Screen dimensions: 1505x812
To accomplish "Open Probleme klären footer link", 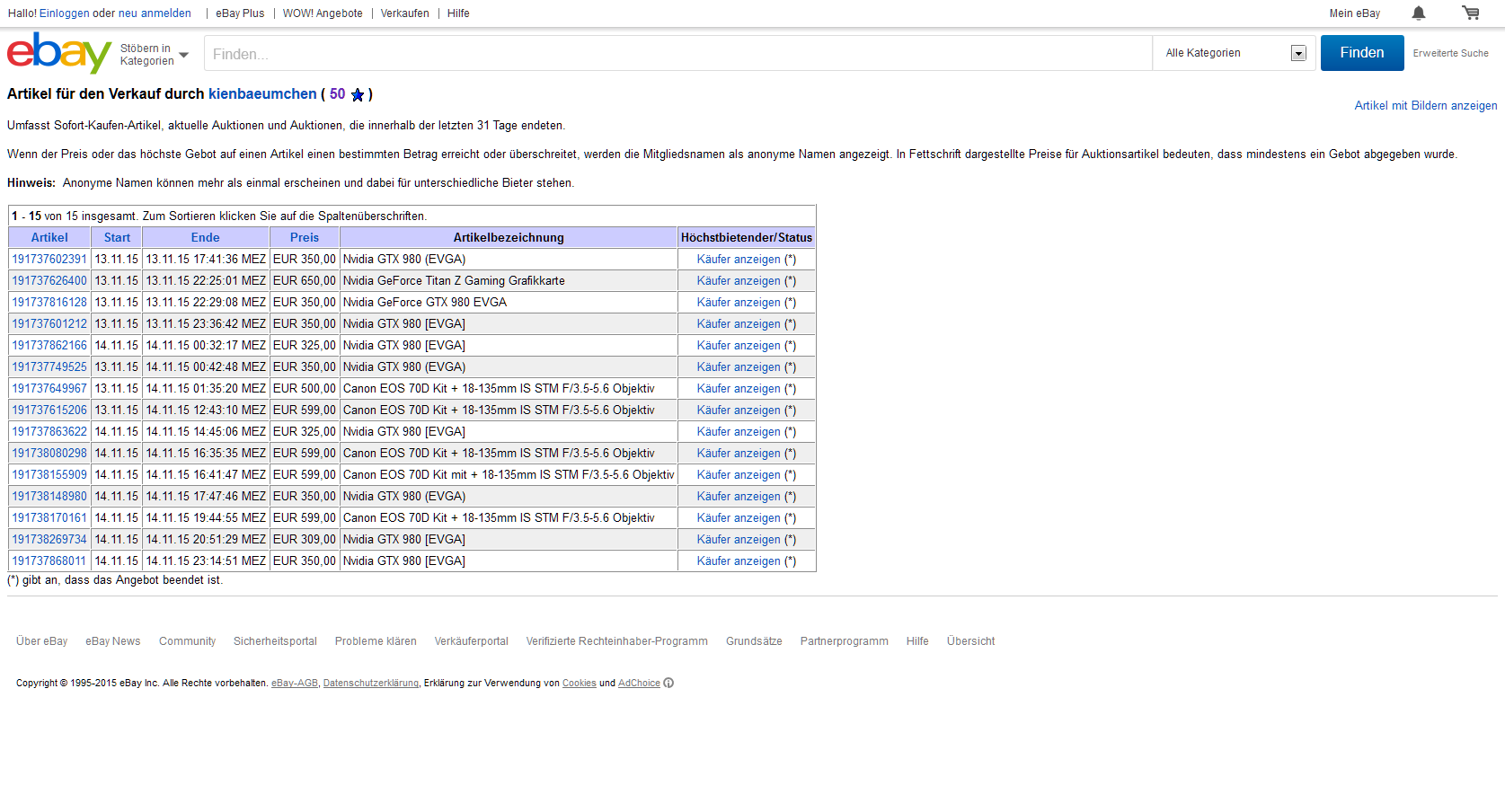I will (x=376, y=641).
